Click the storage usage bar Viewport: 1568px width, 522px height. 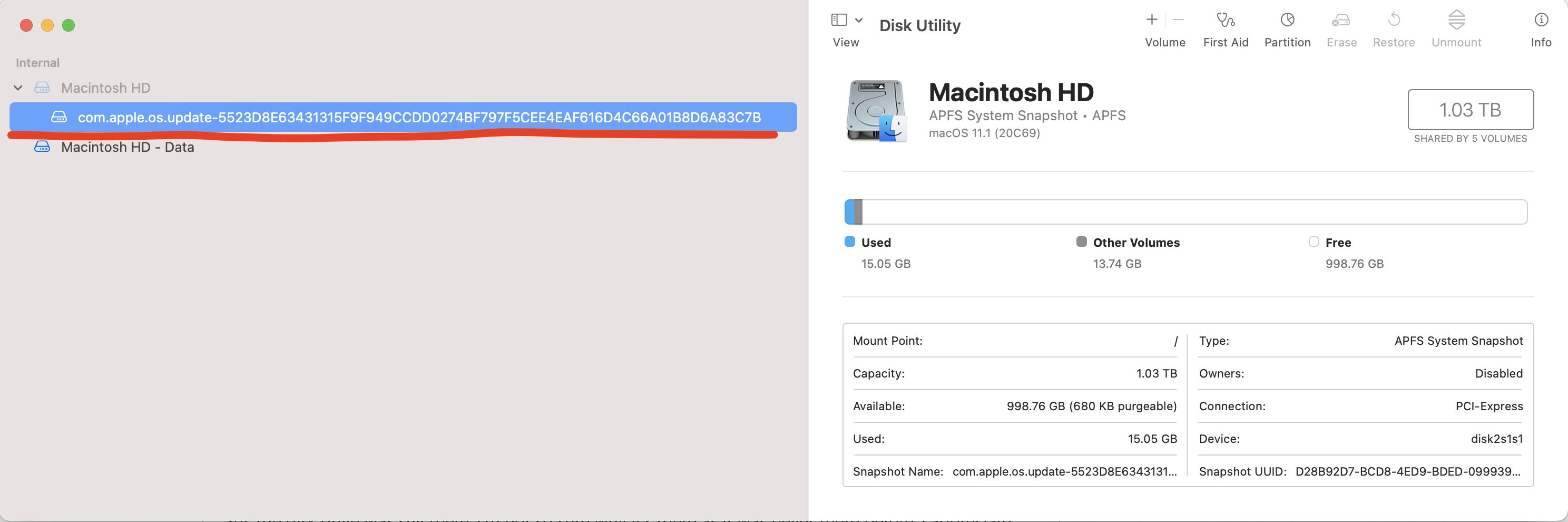click(x=1185, y=212)
